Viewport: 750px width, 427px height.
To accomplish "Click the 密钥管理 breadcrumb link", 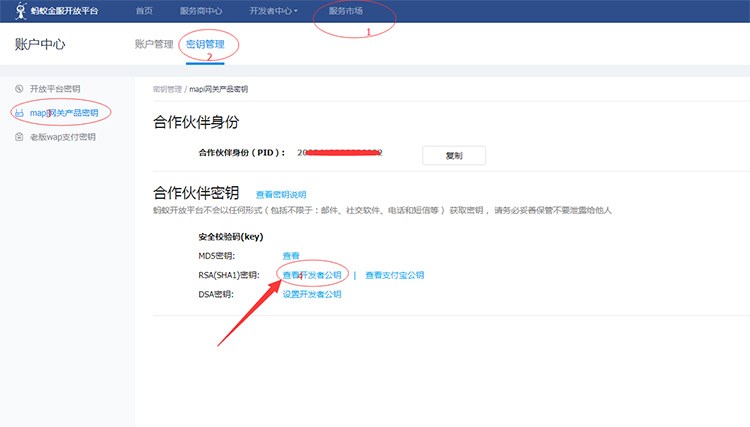I will [x=167, y=89].
